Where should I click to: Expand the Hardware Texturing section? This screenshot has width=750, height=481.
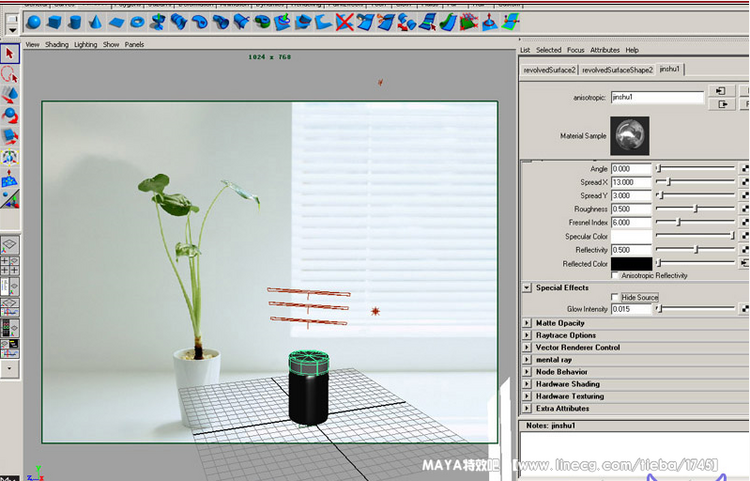(527, 396)
